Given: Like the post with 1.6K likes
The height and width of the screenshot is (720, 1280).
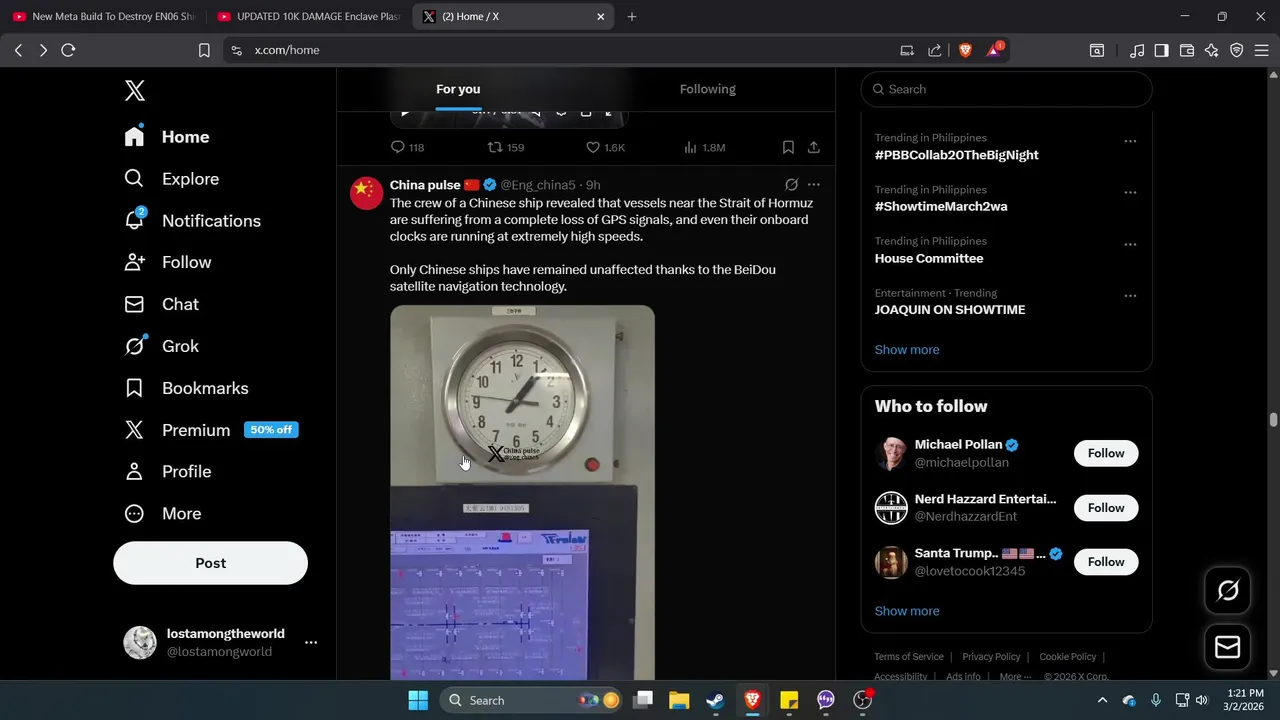Looking at the screenshot, I should [605, 147].
